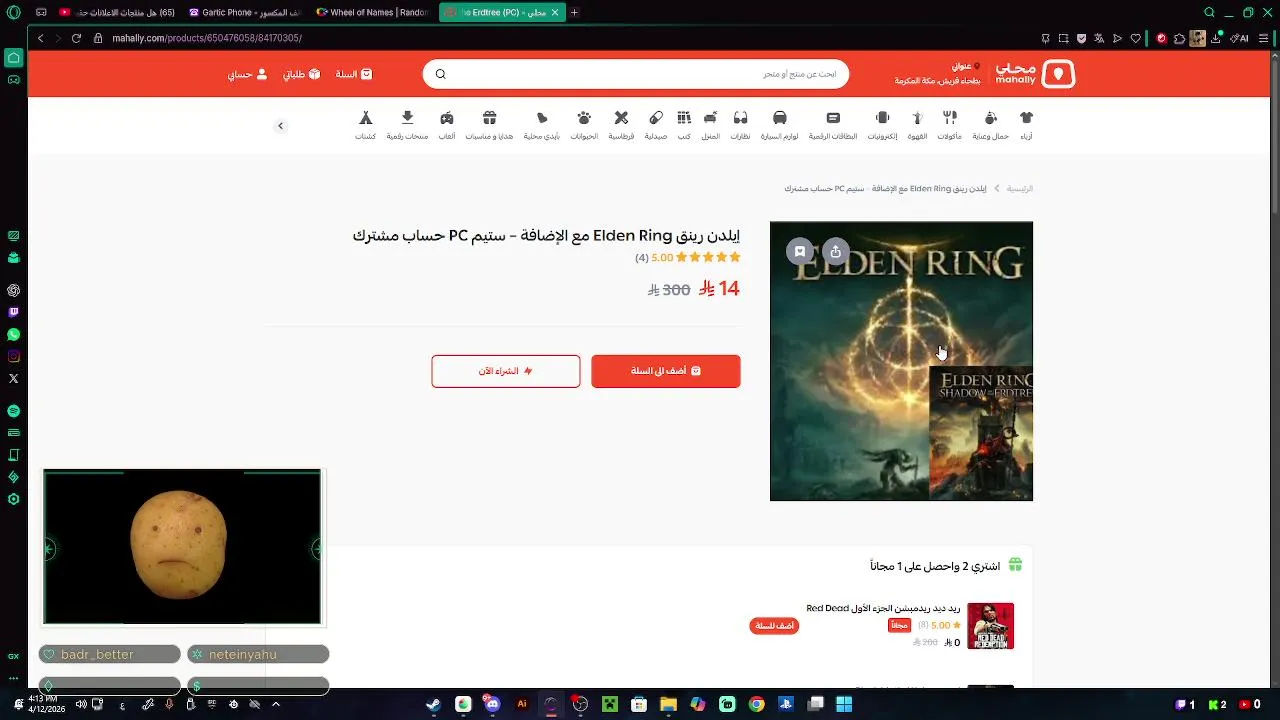Open ChatGPT in the Opera sidebar
The width and height of the screenshot is (1280, 720).
[13, 290]
